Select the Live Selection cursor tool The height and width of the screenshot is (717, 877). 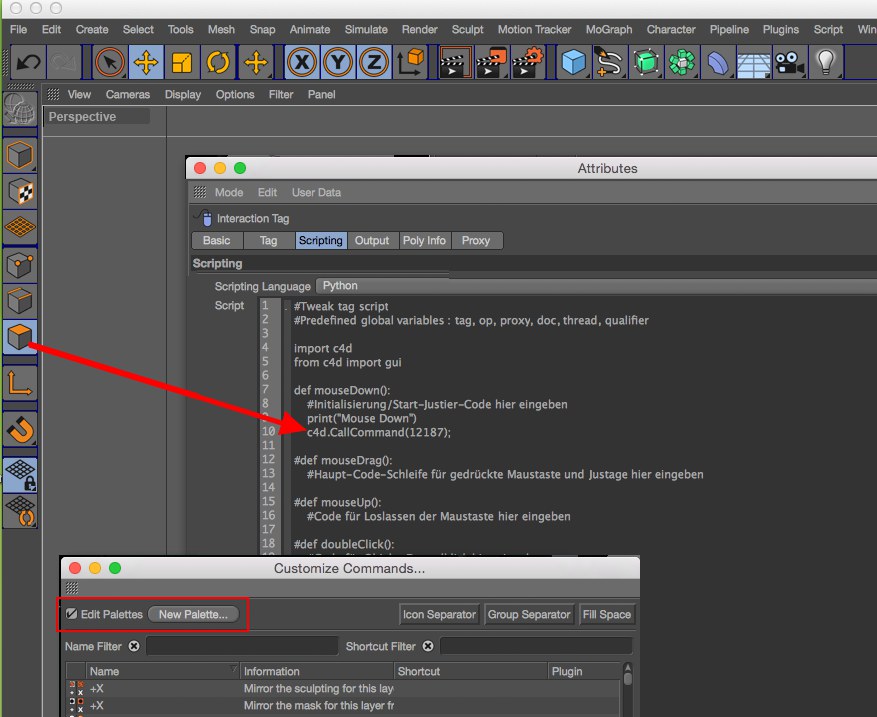(110, 62)
